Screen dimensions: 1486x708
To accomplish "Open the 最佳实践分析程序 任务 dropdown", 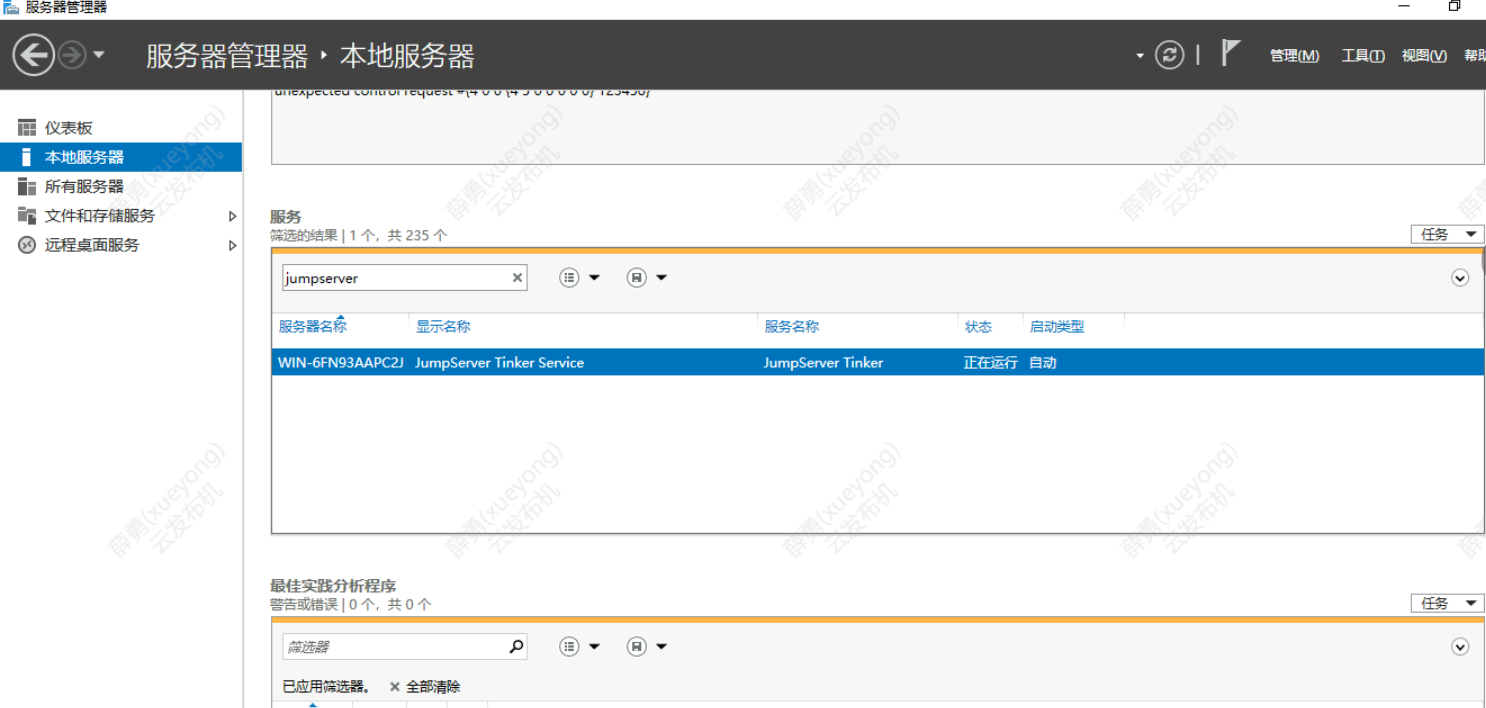I will pos(1447,603).
